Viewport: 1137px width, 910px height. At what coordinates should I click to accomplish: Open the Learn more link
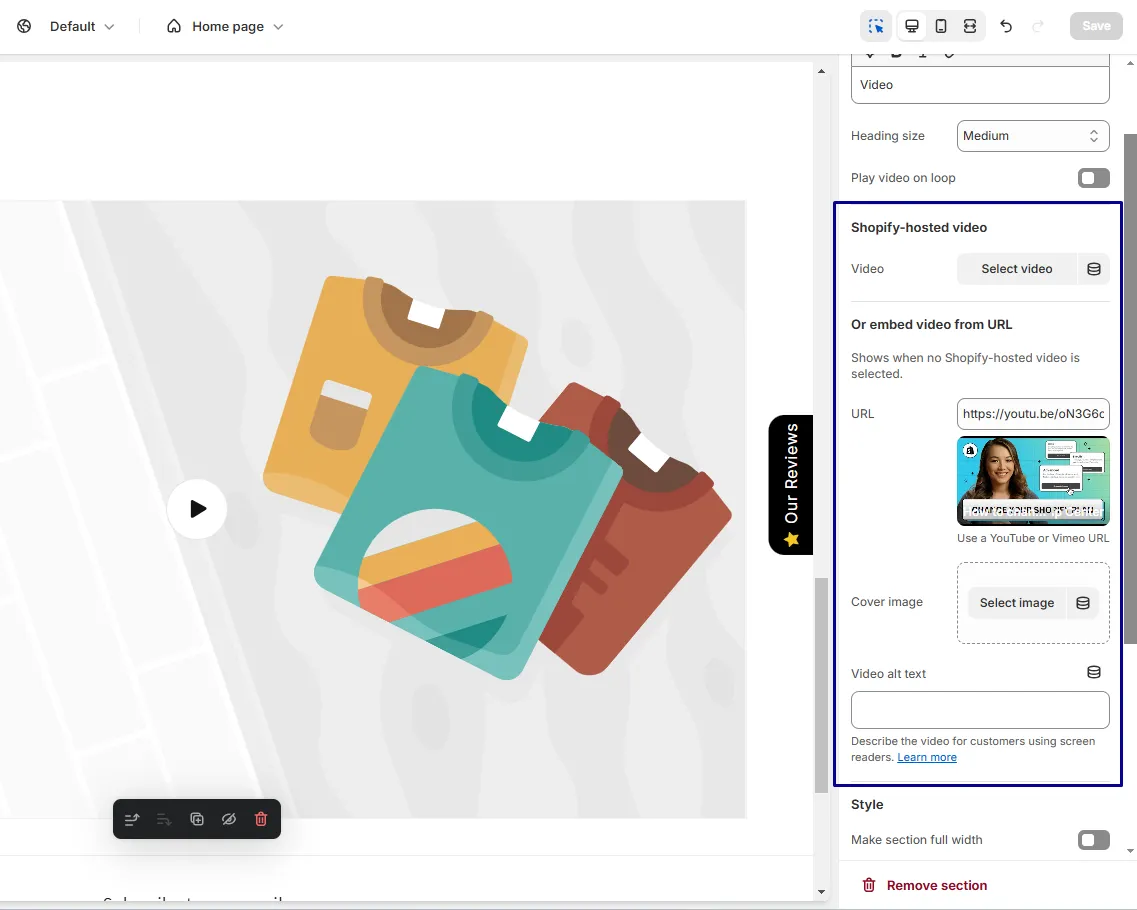click(927, 757)
